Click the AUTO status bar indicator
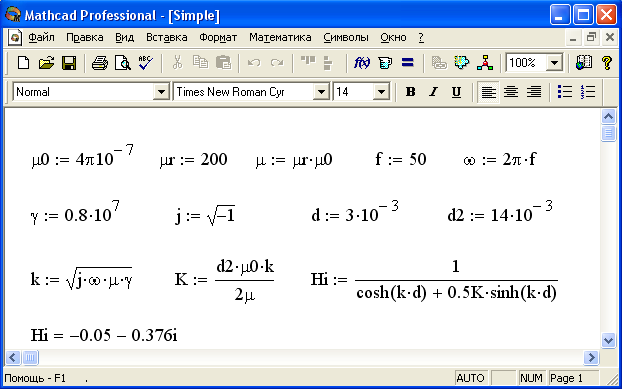Image resolution: width=622 pixels, height=389 pixels. 470,378
